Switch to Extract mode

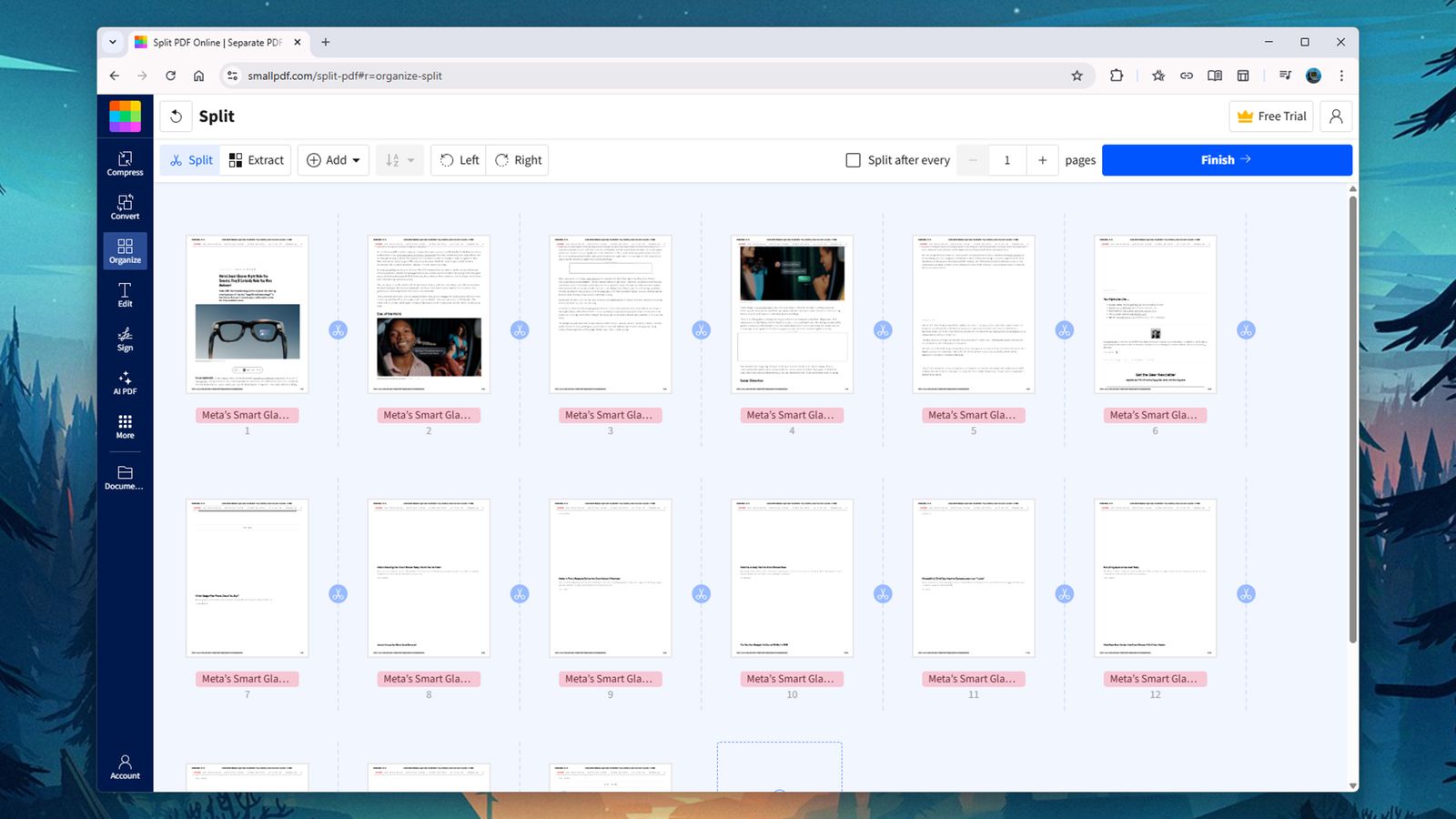click(x=256, y=160)
